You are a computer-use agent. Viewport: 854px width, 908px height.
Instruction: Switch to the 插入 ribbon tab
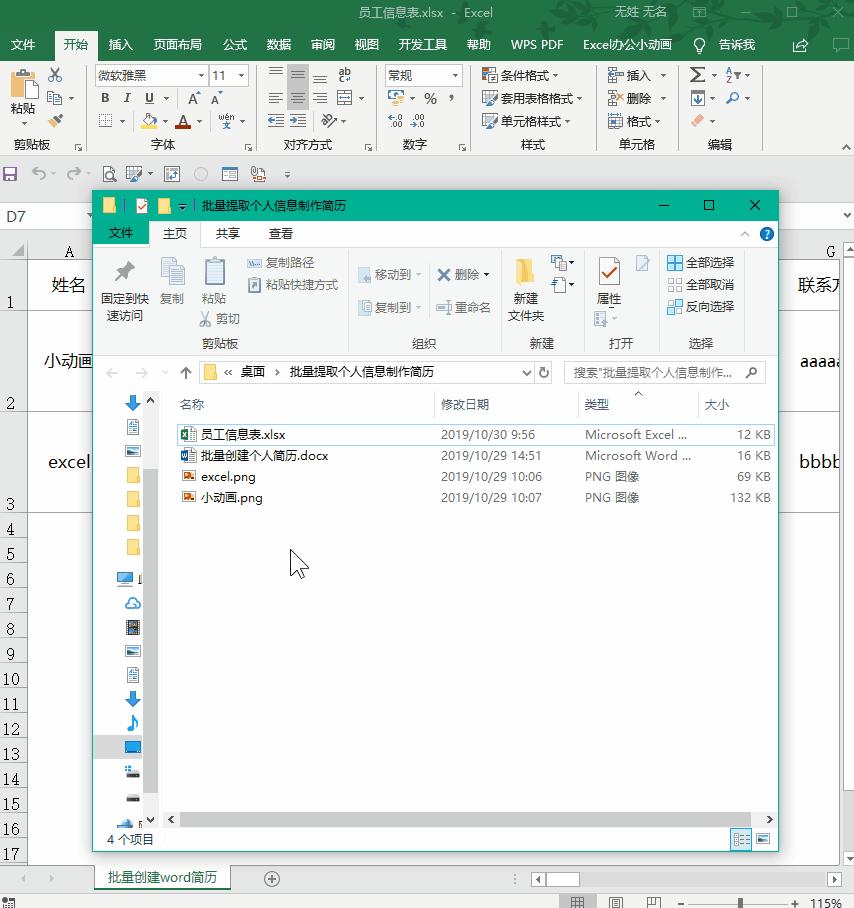118,45
